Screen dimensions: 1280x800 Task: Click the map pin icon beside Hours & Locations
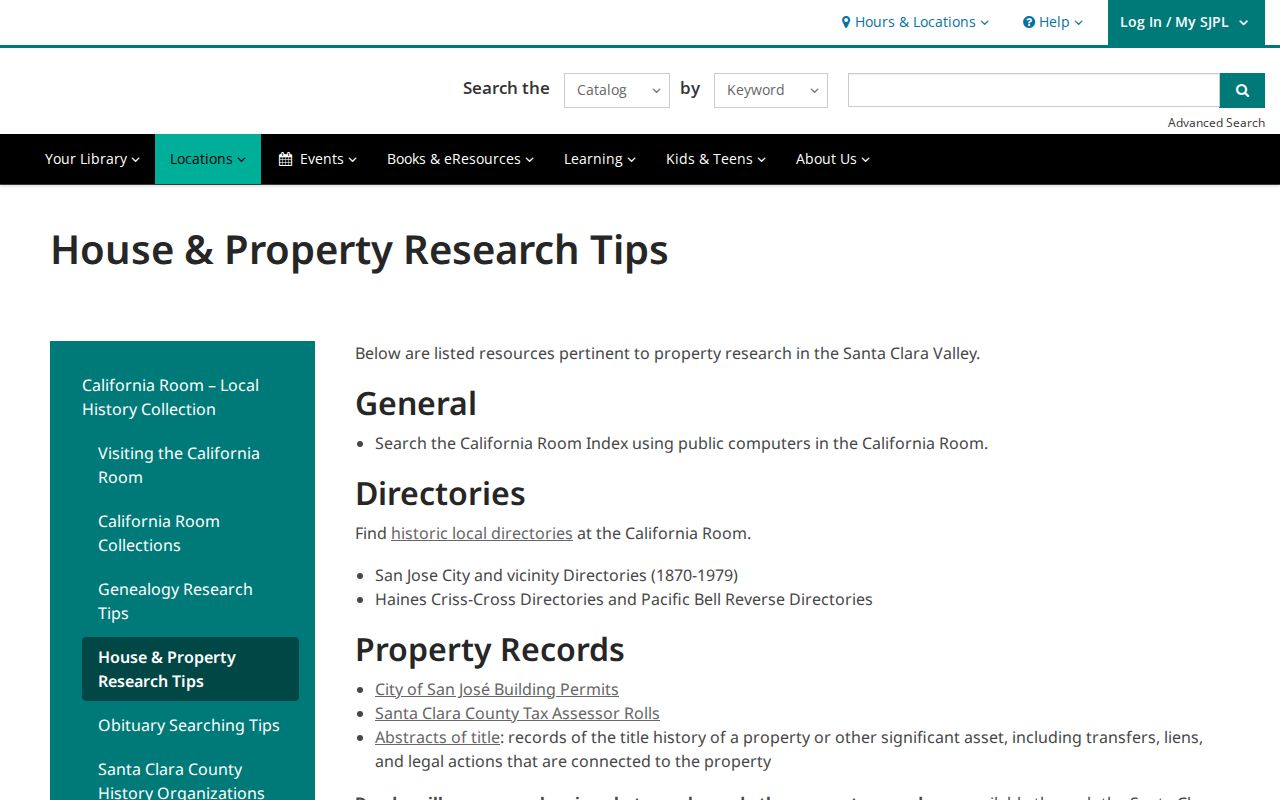pos(846,22)
